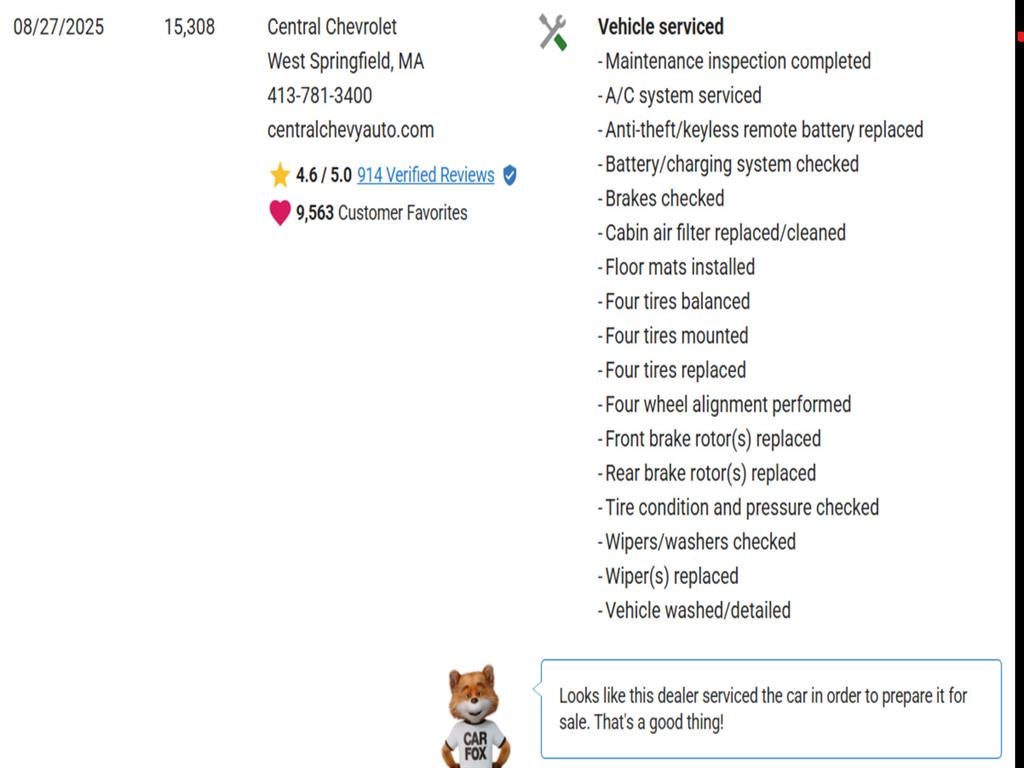
Task: Expand the Maintenance inspection completed entry
Action: tap(736, 61)
